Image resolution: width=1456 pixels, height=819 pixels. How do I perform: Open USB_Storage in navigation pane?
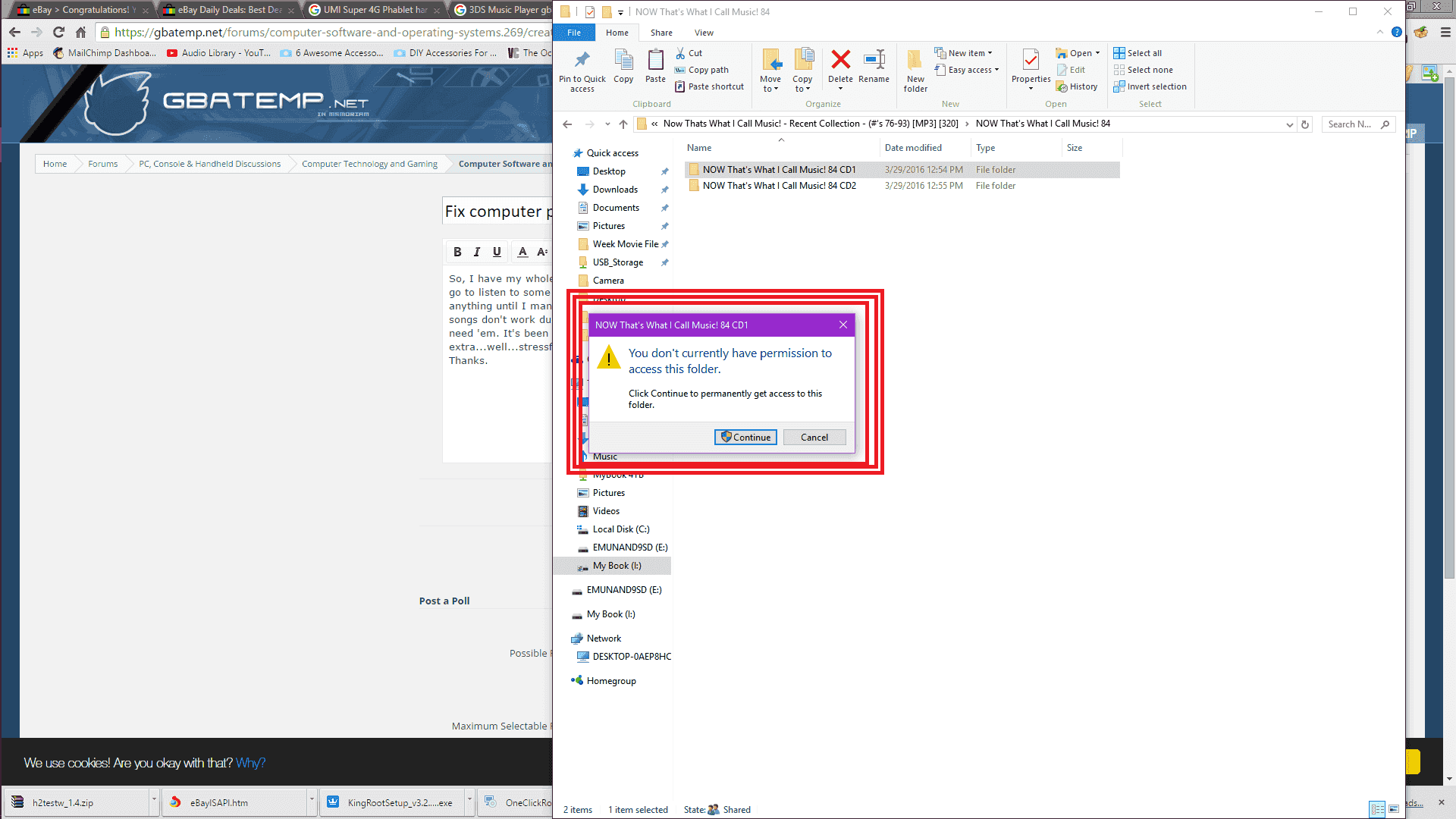tap(617, 262)
